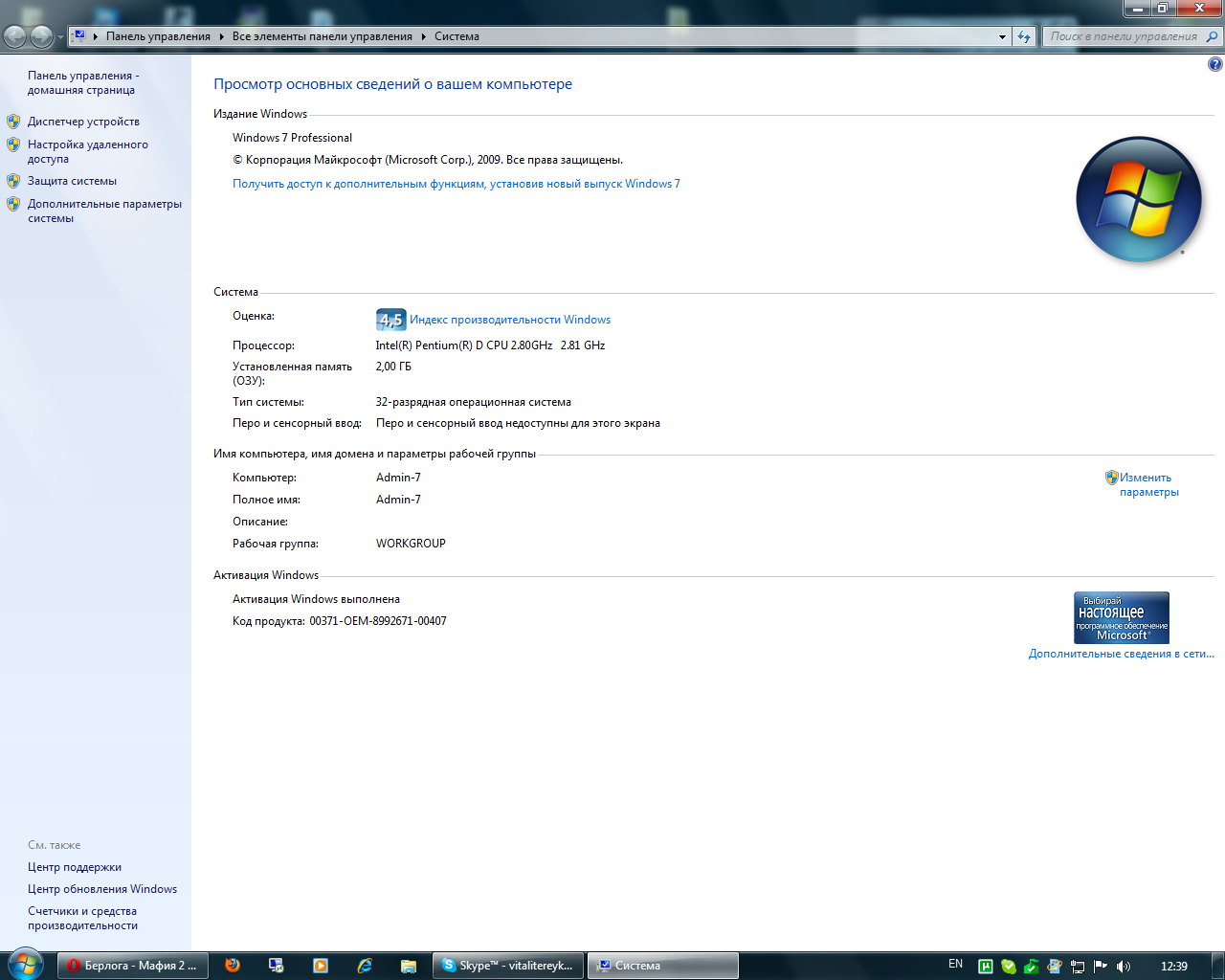Click the control panel icon in address bar

(x=79, y=36)
